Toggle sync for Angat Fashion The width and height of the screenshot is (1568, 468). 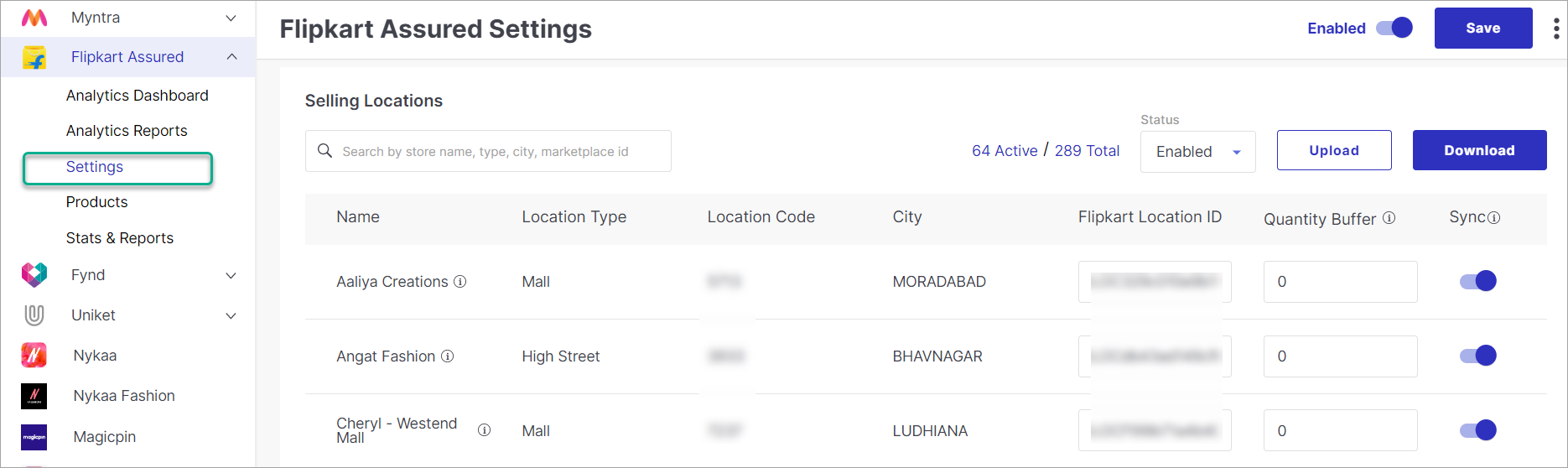click(1478, 356)
